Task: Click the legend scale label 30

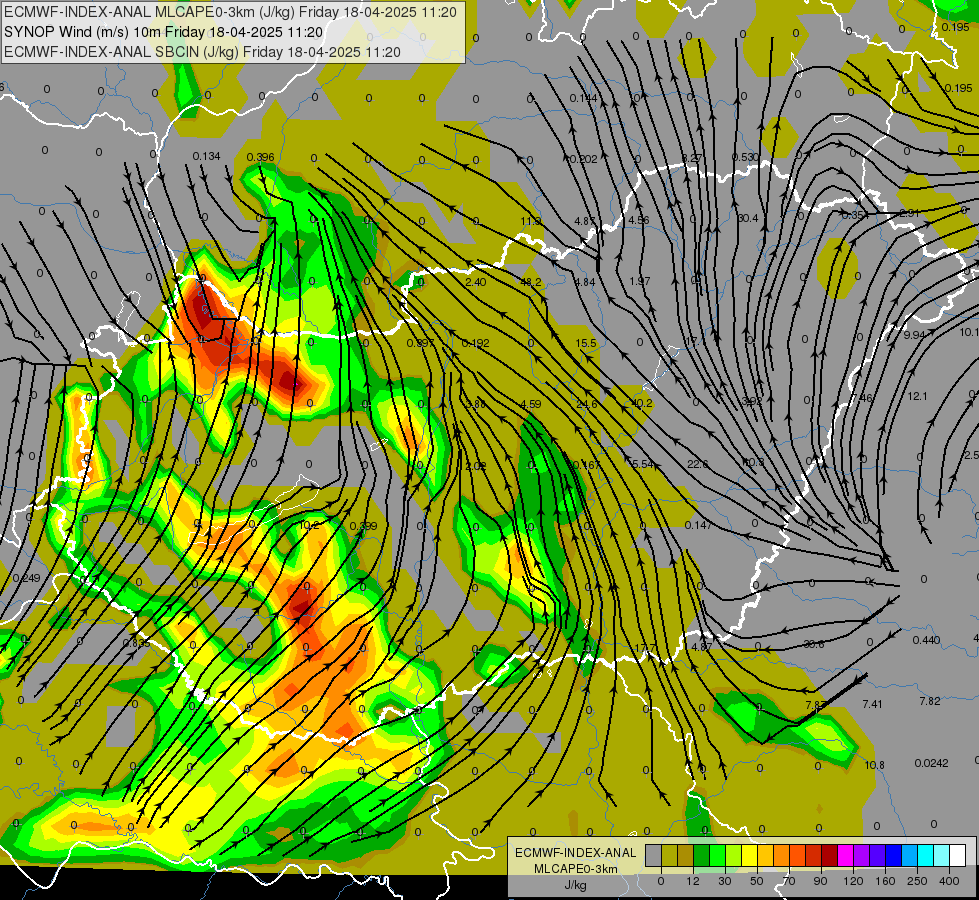Action: tap(725, 882)
